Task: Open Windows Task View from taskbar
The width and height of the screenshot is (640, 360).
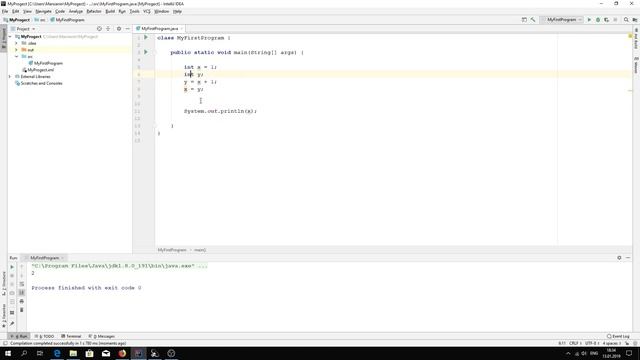Action: [x=40, y=353]
